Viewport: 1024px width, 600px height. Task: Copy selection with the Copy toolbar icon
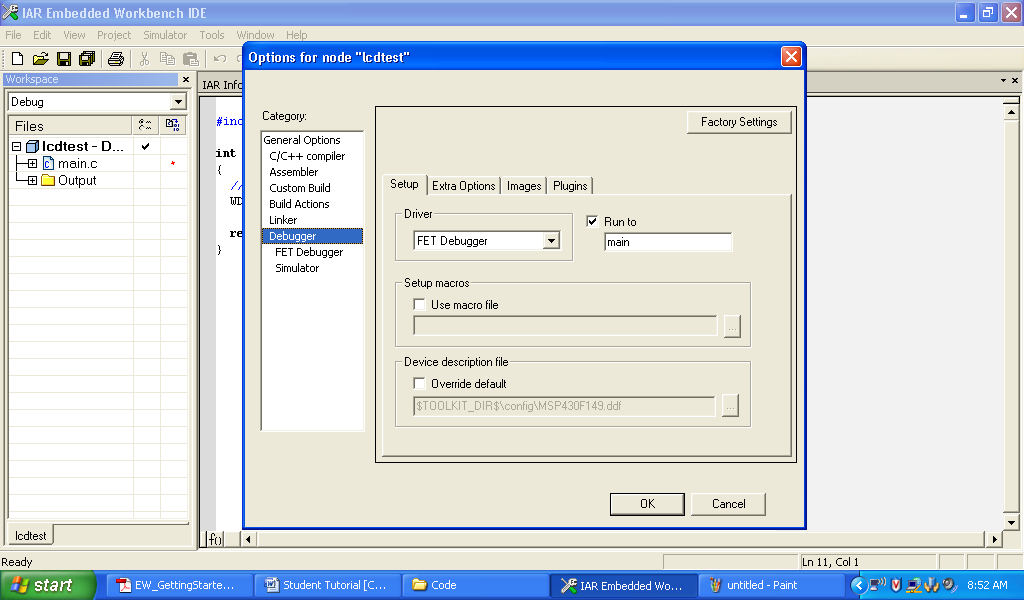[167, 58]
